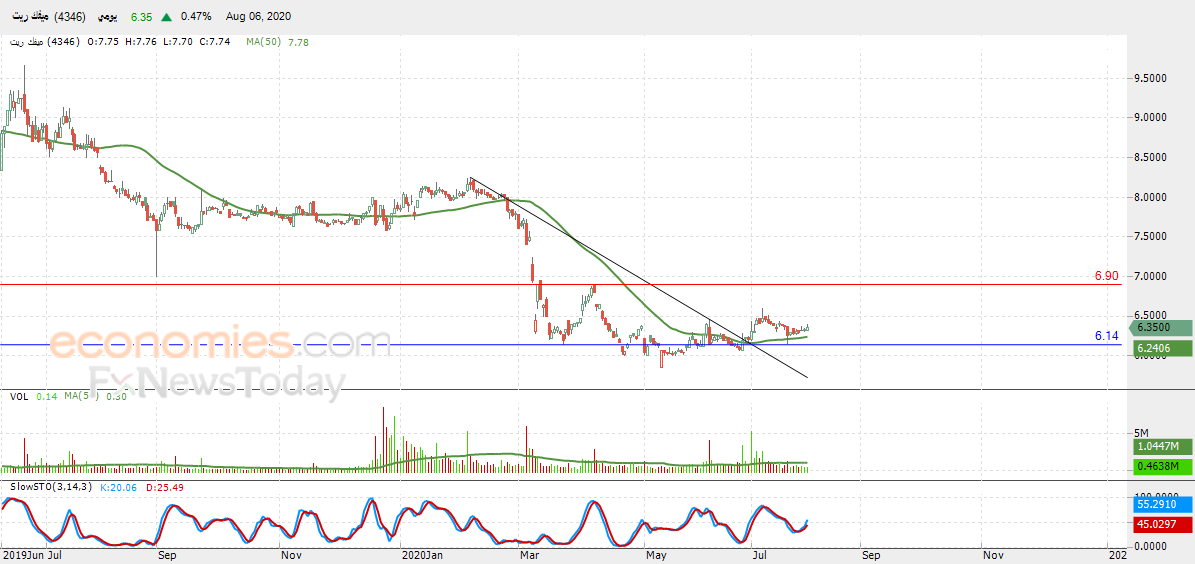Image resolution: width=1195 pixels, height=564 pixels.
Task: Click the volume MA(5) label
Action: [x=80, y=396]
